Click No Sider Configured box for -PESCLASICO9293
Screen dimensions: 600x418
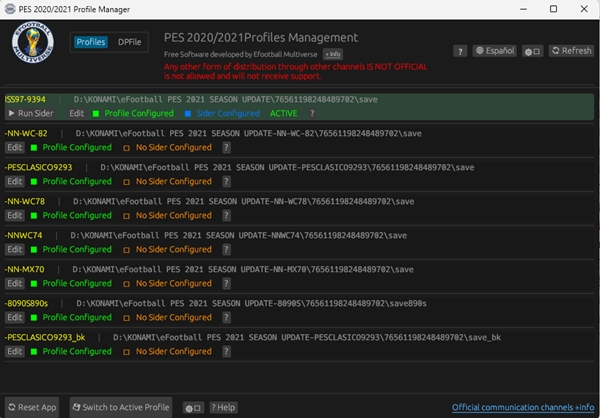click(127, 182)
